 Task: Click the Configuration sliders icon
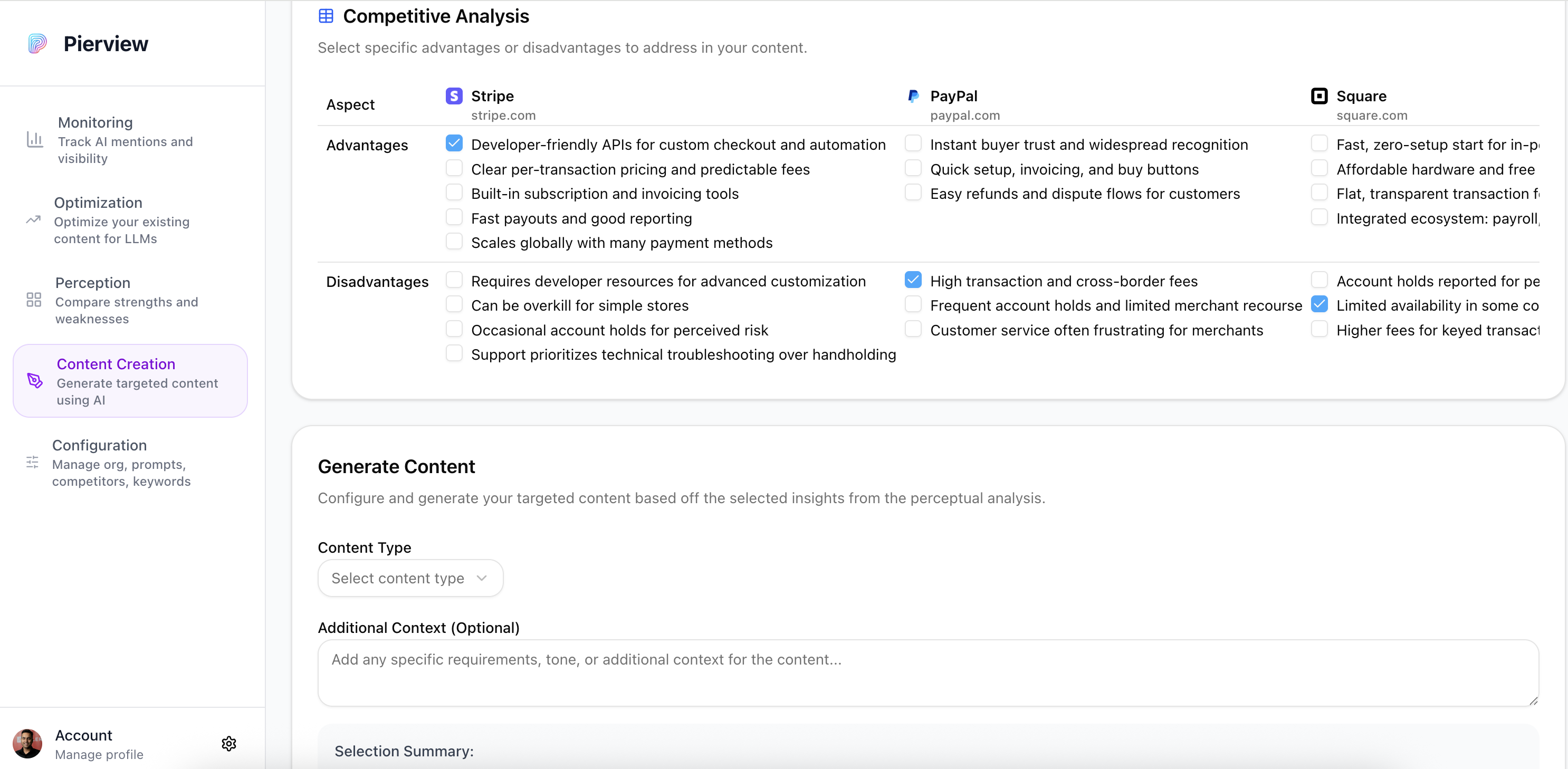click(32, 463)
